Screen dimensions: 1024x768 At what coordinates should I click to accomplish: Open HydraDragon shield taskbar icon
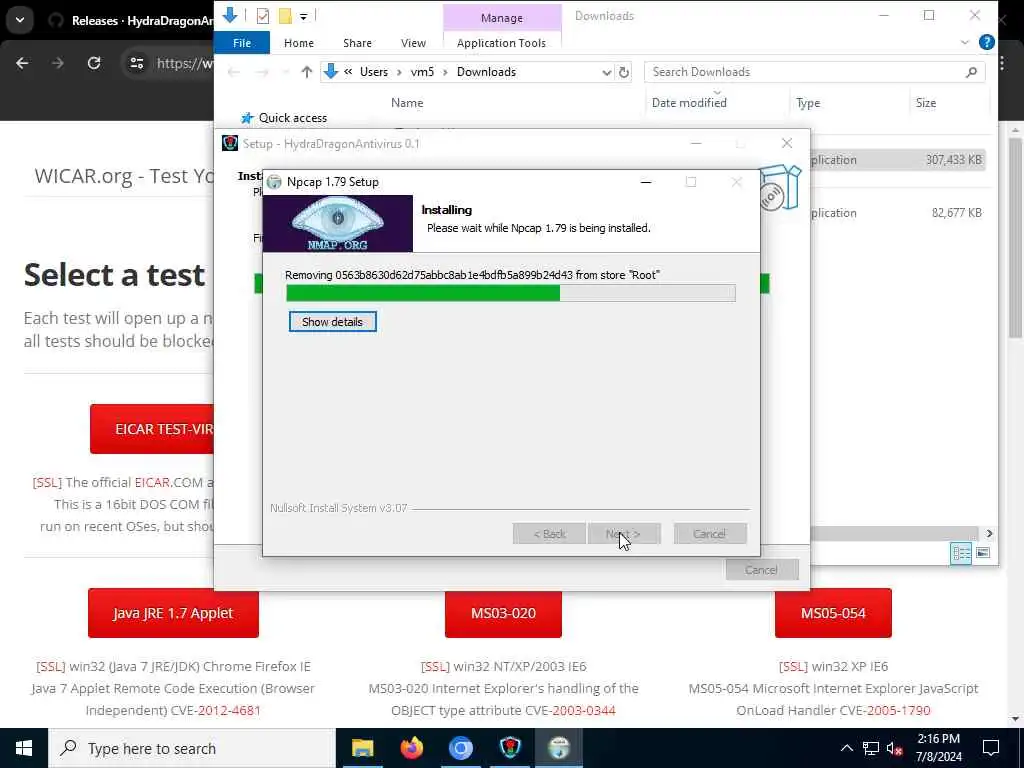tap(510, 748)
